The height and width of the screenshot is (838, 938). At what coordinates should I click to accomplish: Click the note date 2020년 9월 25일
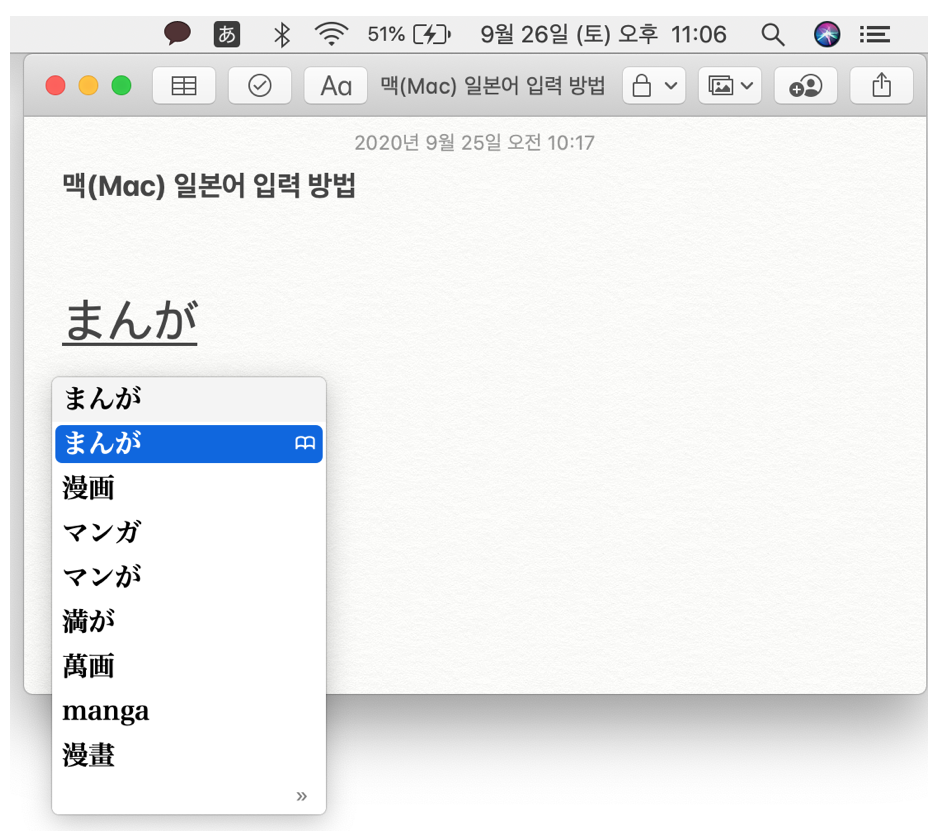[474, 143]
